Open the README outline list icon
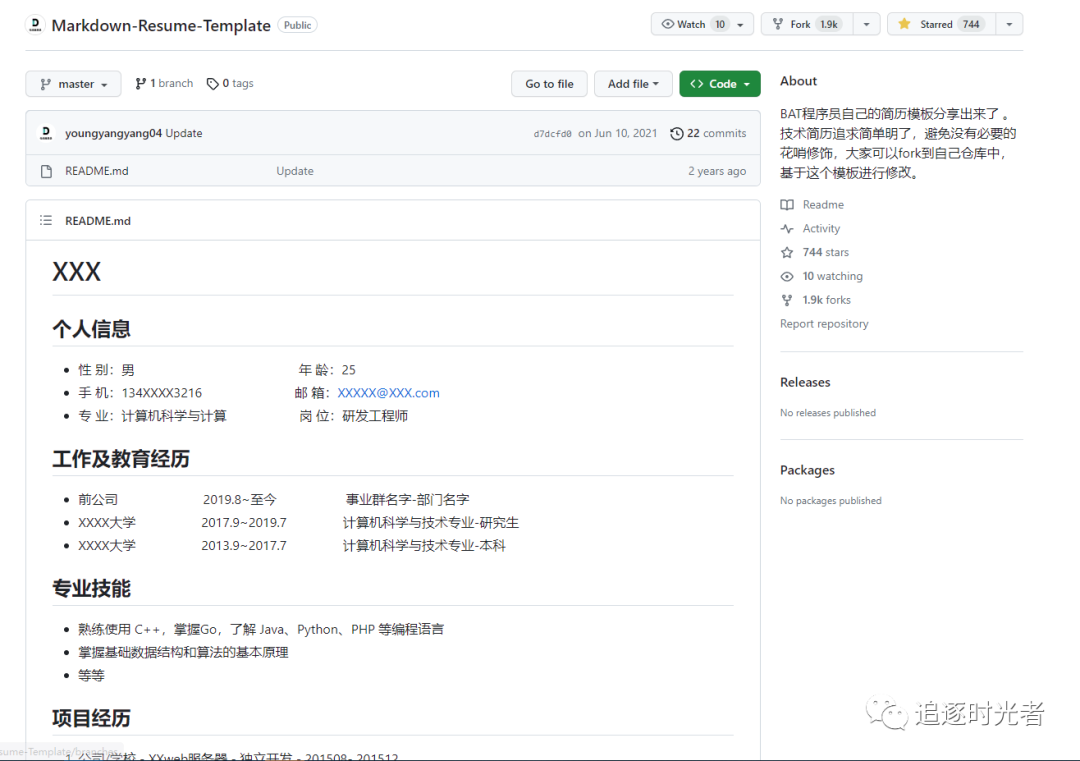The width and height of the screenshot is (1080, 761). tap(46, 220)
